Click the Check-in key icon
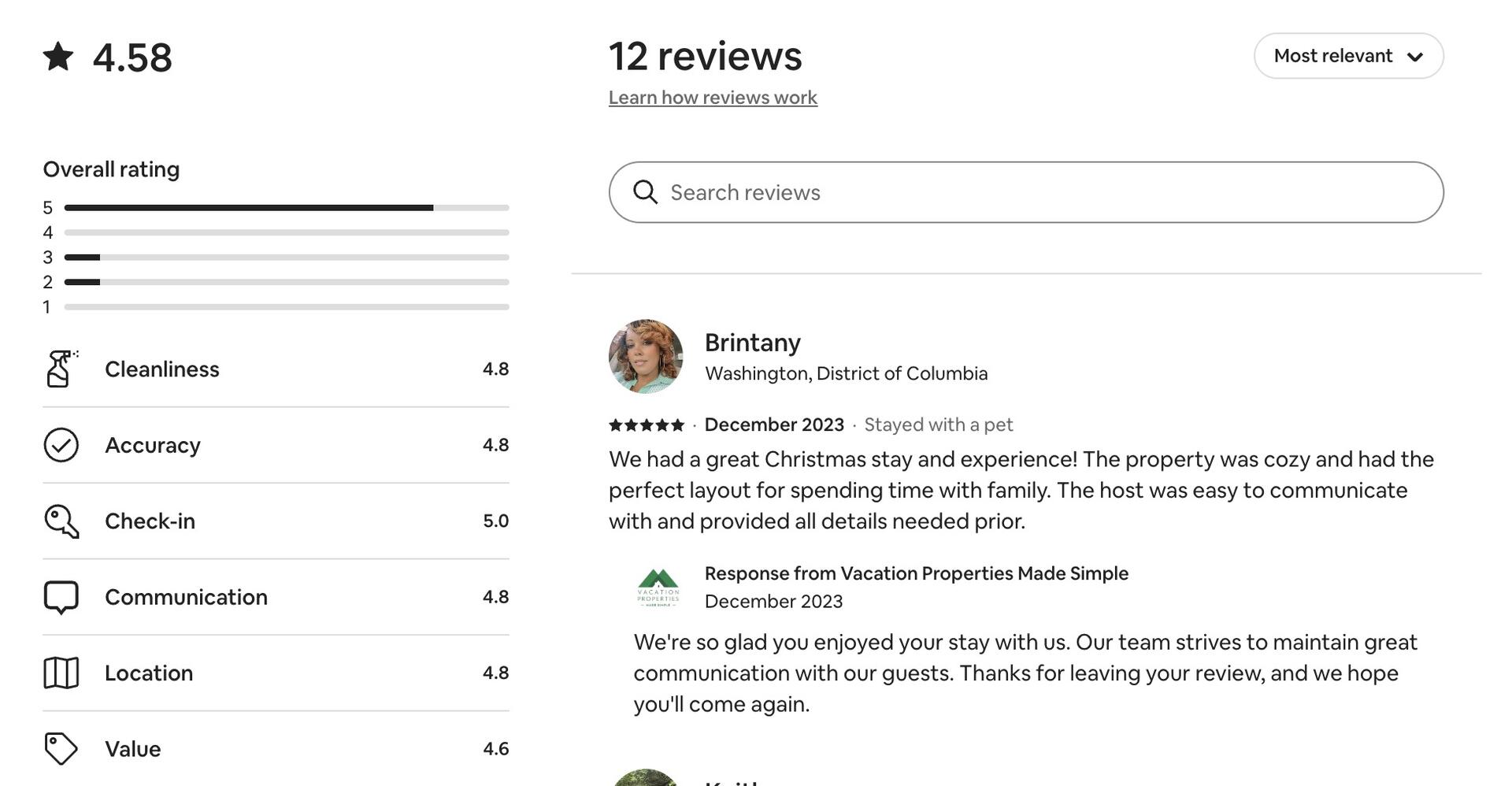This screenshot has width=1512, height=786. (x=61, y=521)
